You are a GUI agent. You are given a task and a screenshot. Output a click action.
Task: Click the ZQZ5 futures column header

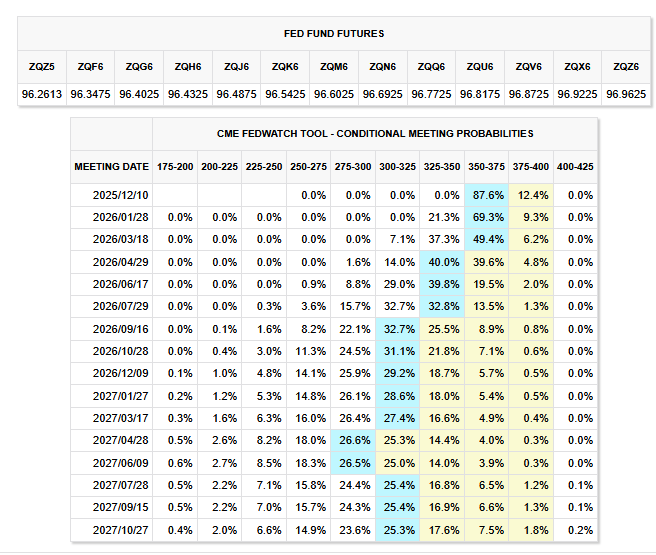(x=42, y=66)
